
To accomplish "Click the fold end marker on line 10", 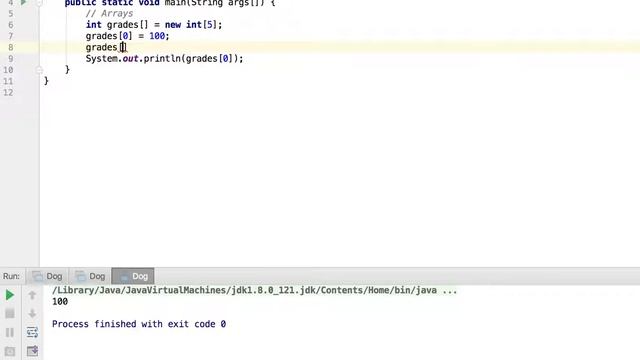I will pos(39,70).
